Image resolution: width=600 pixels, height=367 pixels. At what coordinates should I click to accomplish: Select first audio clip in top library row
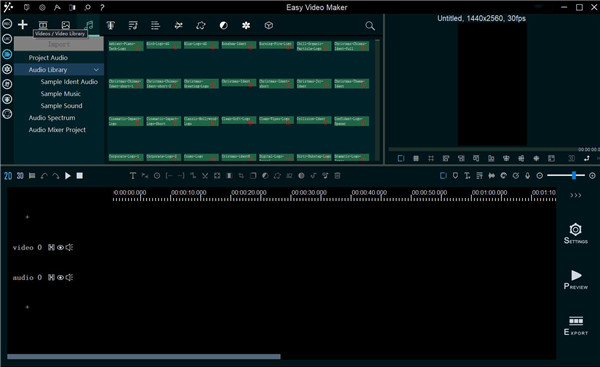(126, 46)
